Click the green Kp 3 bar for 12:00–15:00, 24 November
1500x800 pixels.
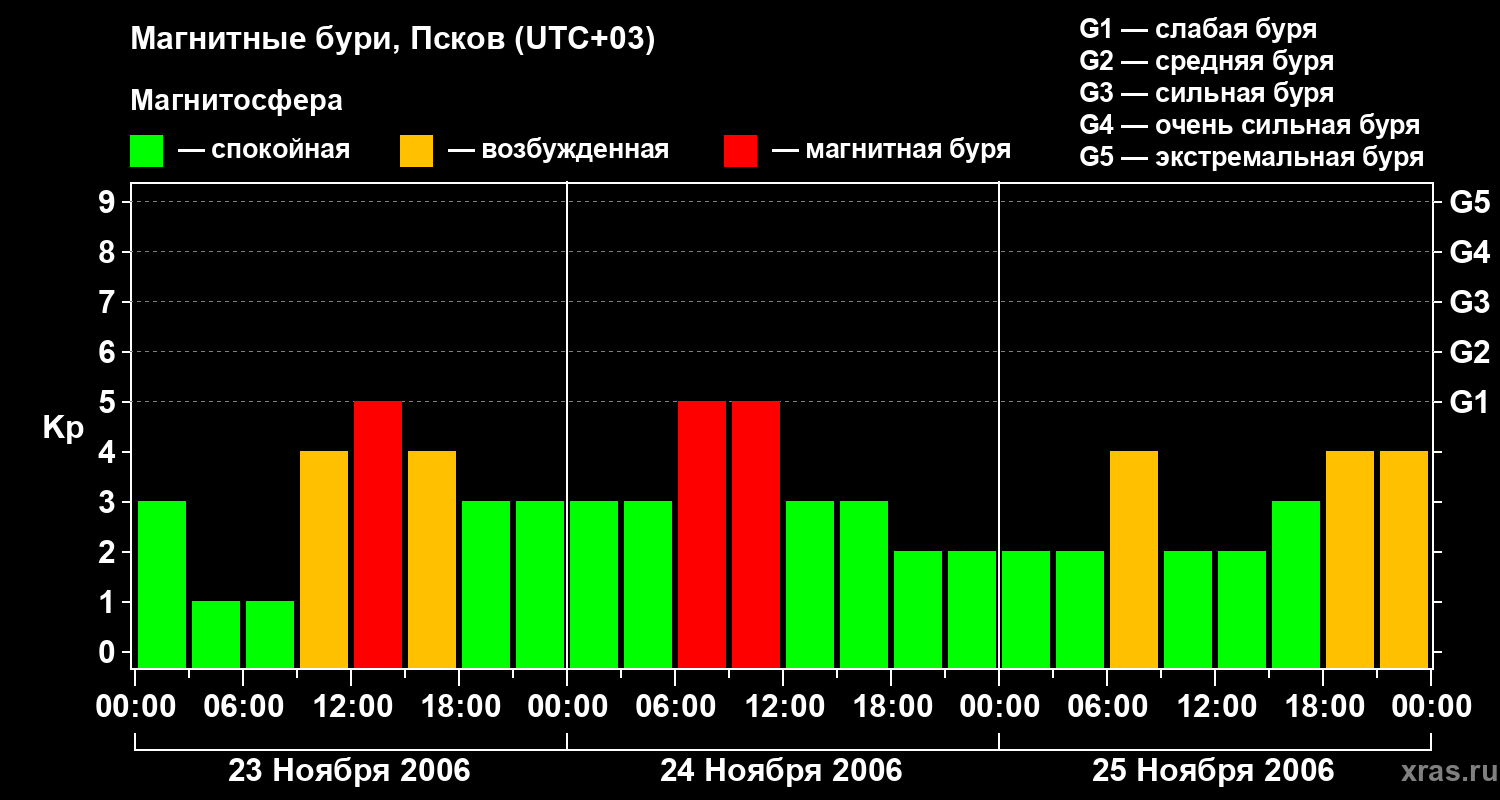coord(810,584)
